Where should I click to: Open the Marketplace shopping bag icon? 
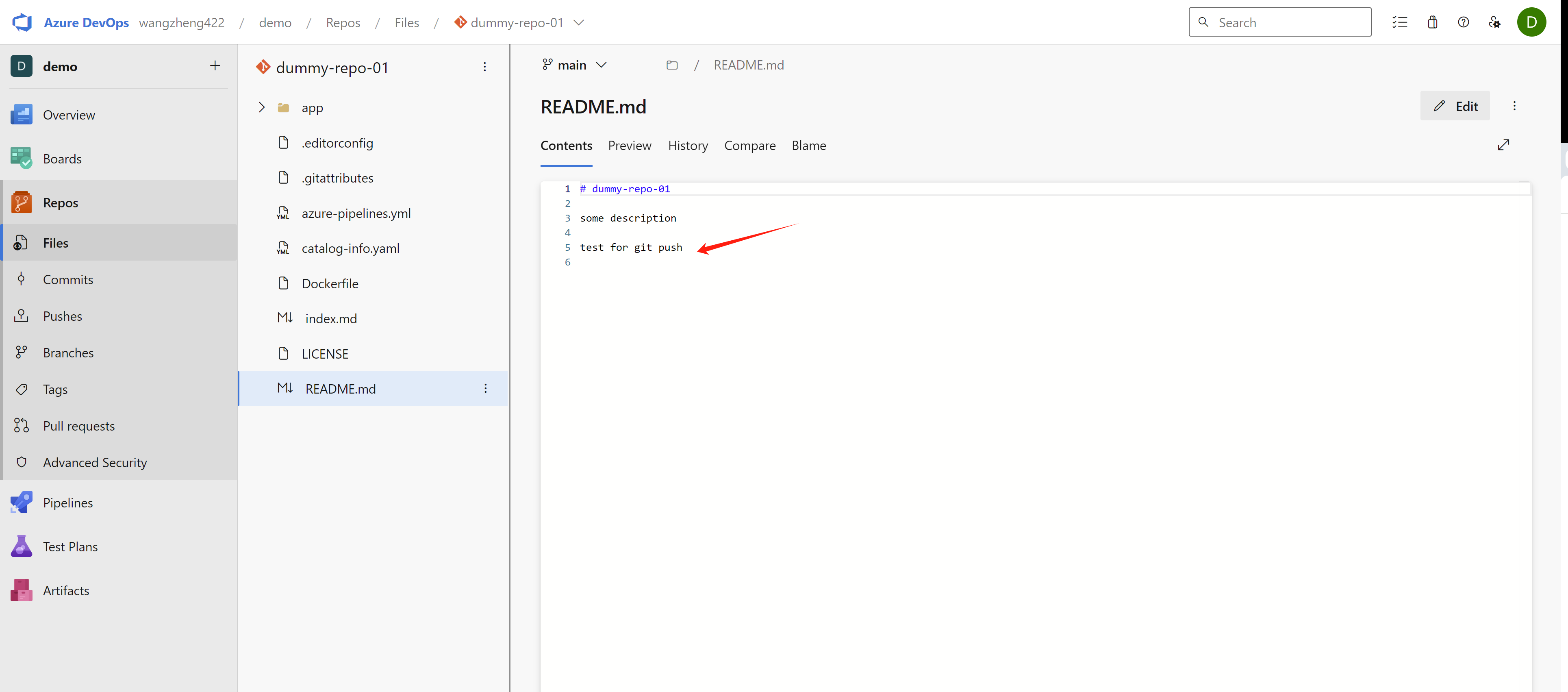tap(1432, 22)
